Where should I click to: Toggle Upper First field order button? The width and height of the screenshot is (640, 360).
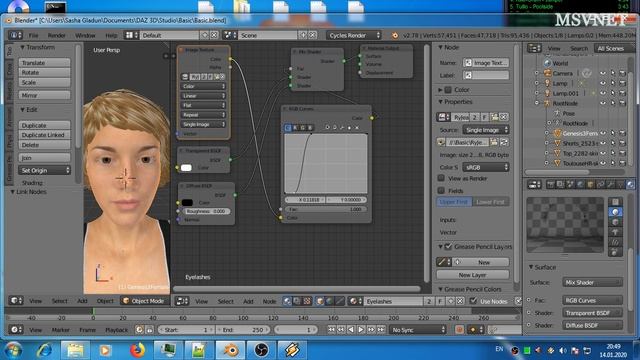(454, 202)
